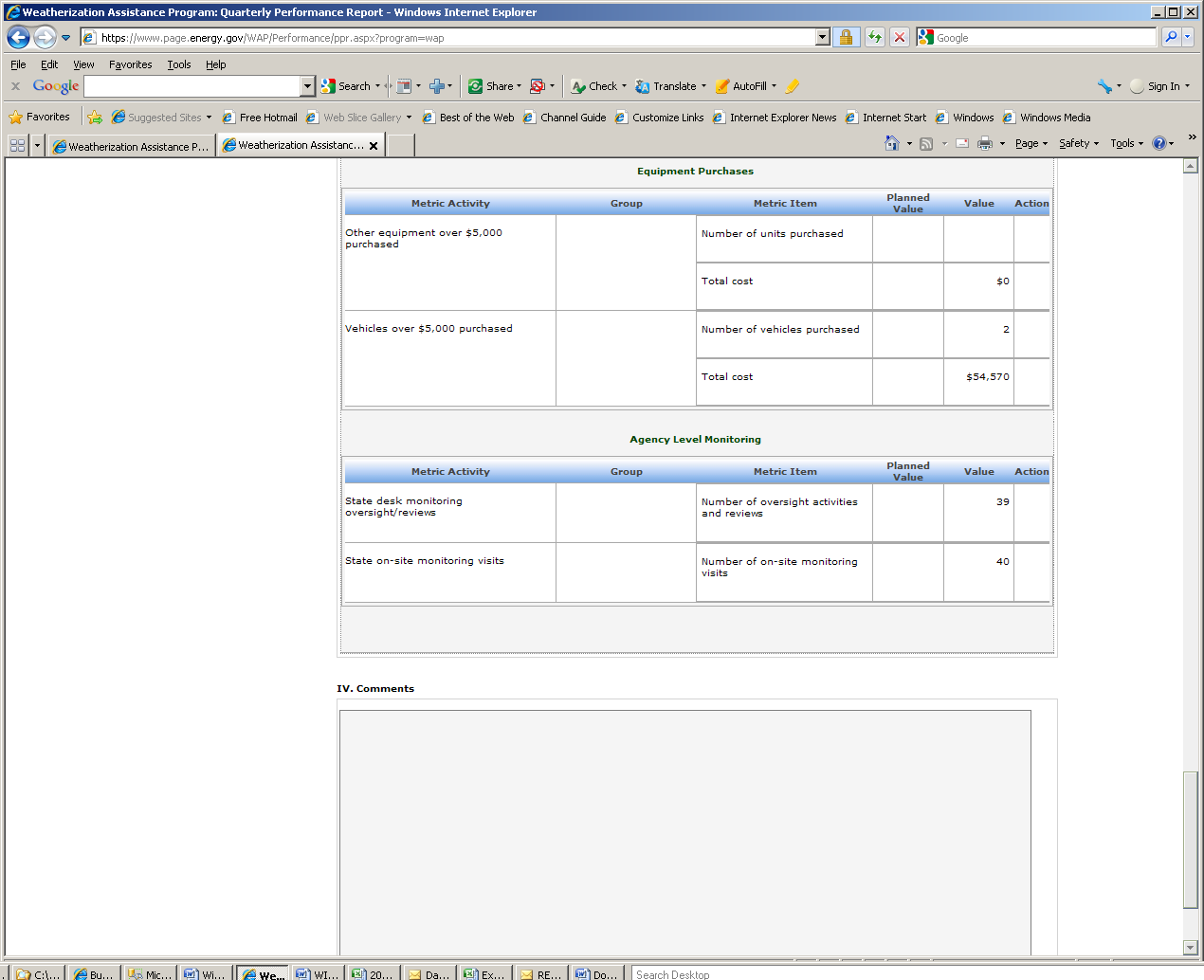Open the Favorites menu in menu bar
Viewport: 1204px width, 980px height.
[130, 64]
